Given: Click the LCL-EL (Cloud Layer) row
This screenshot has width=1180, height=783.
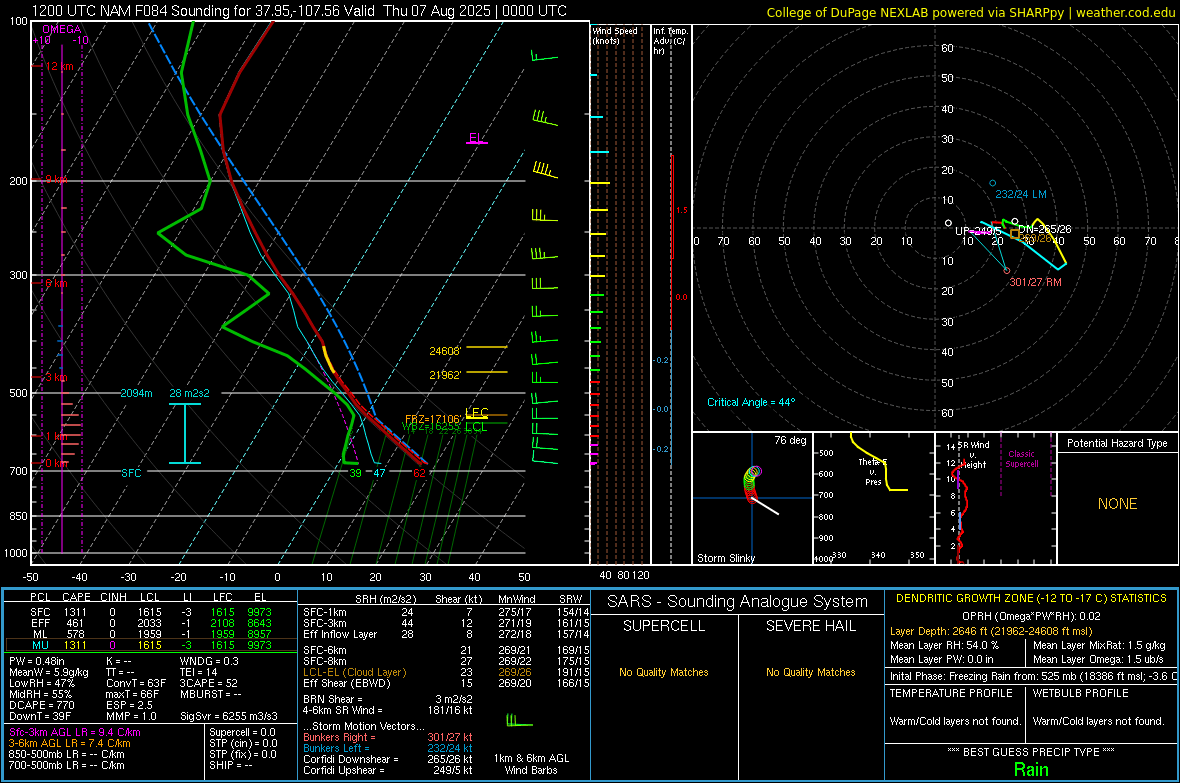Looking at the screenshot, I should click(x=446, y=672).
